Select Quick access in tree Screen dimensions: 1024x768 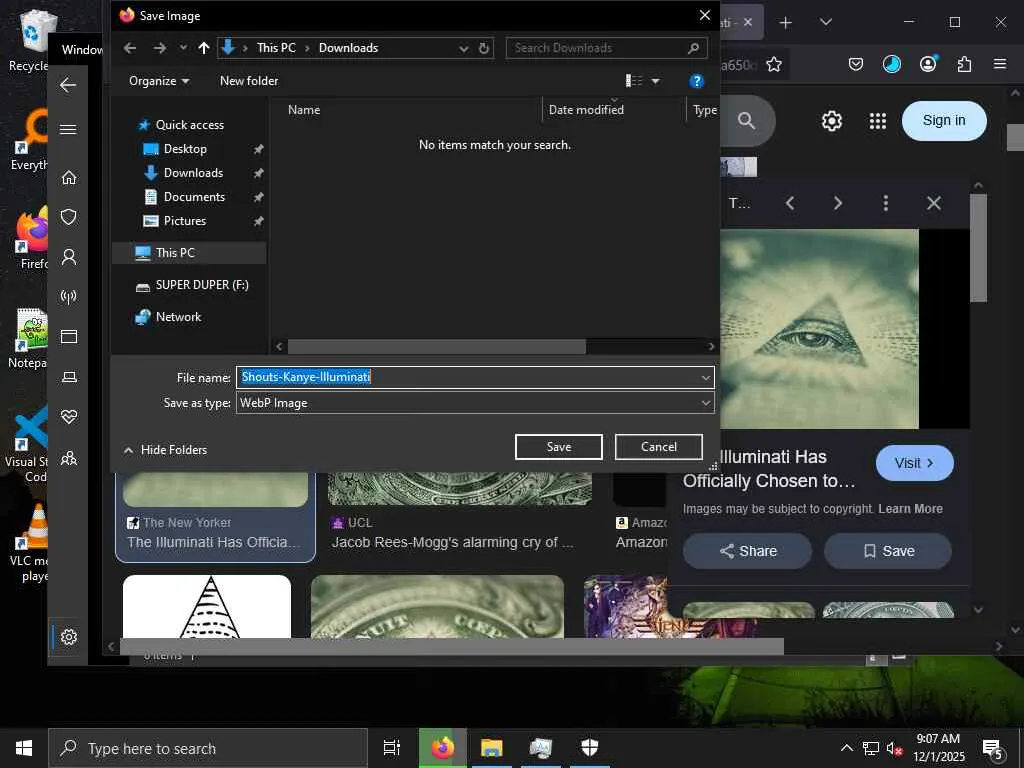click(189, 125)
